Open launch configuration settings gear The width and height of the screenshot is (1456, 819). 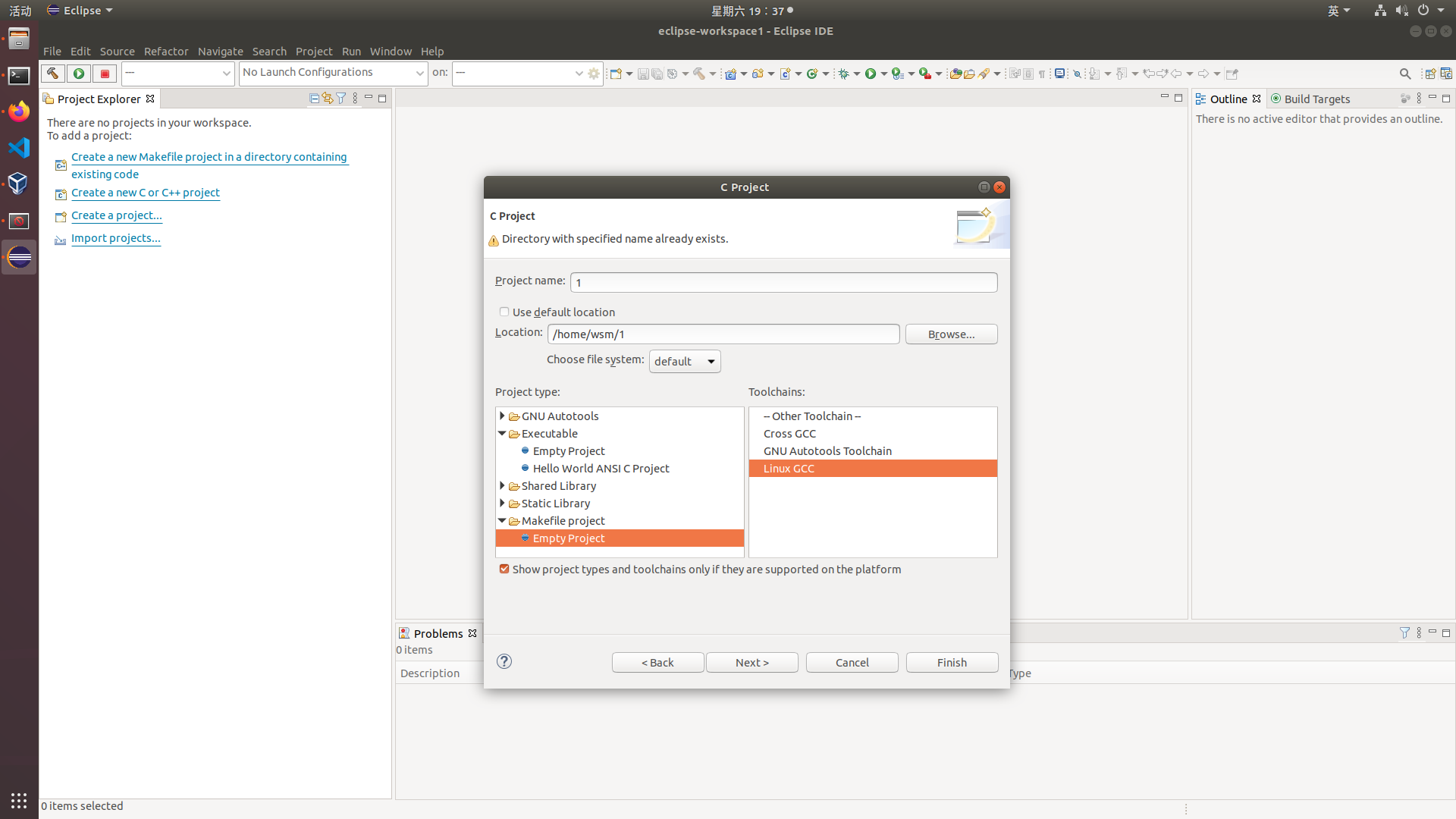click(594, 74)
